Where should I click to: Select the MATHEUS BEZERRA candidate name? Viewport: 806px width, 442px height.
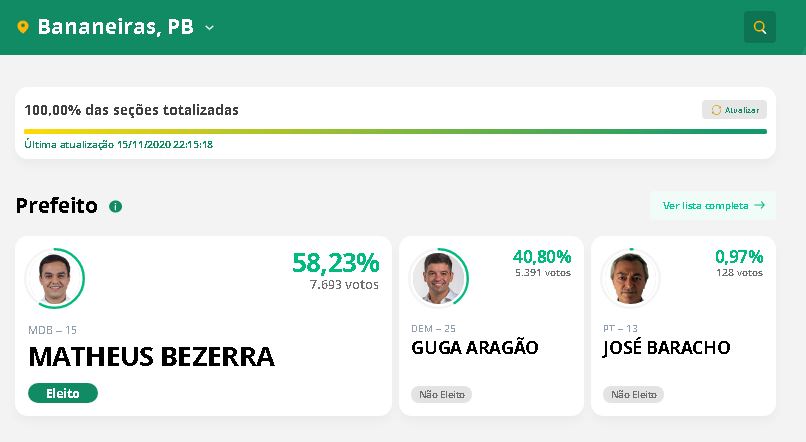click(151, 356)
